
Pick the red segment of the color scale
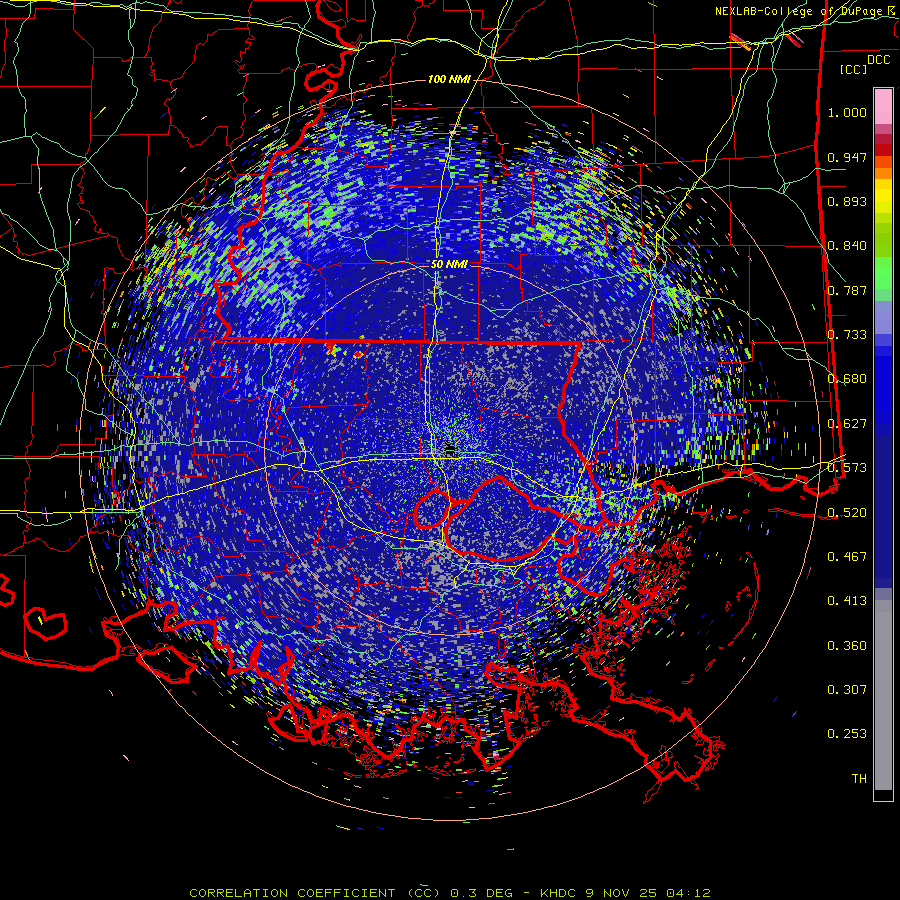[x=883, y=149]
